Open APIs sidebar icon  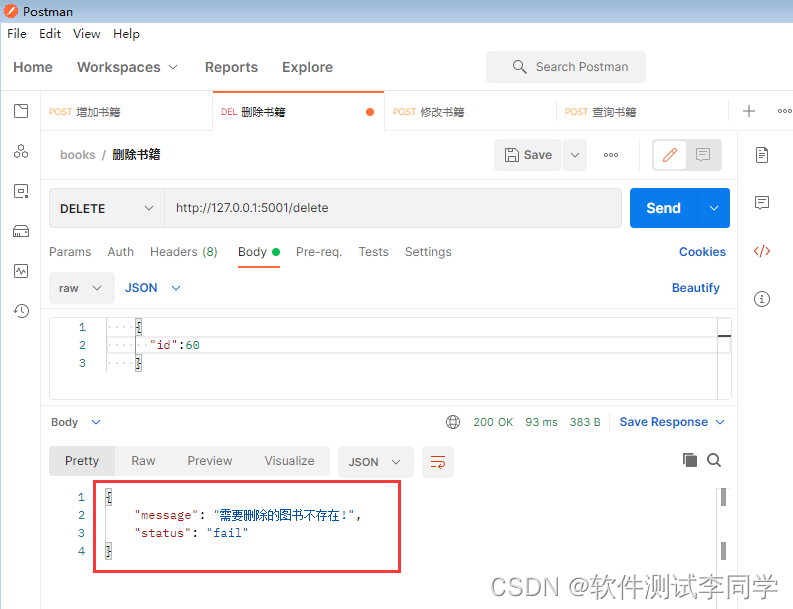point(21,151)
